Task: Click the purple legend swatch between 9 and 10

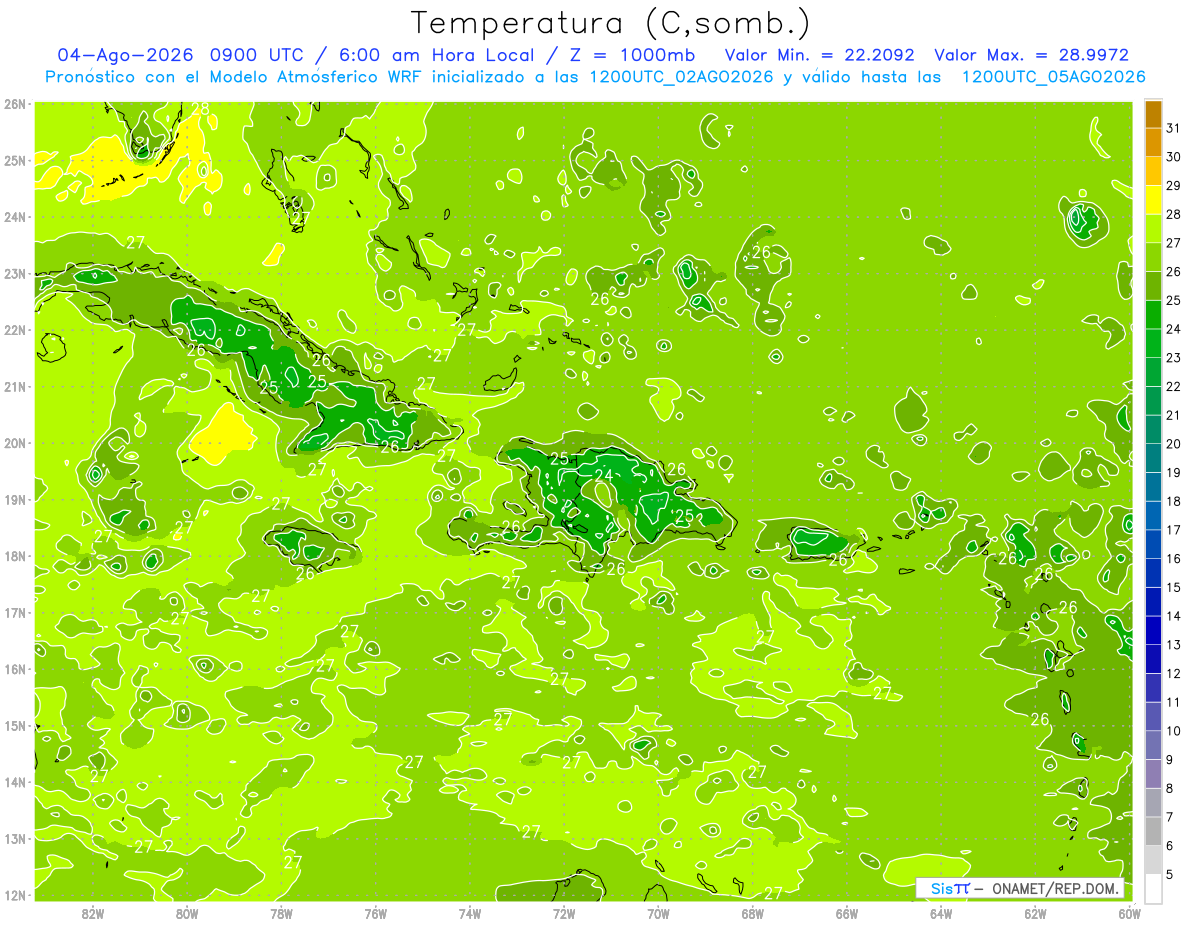Action: click(x=1153, y=745)
